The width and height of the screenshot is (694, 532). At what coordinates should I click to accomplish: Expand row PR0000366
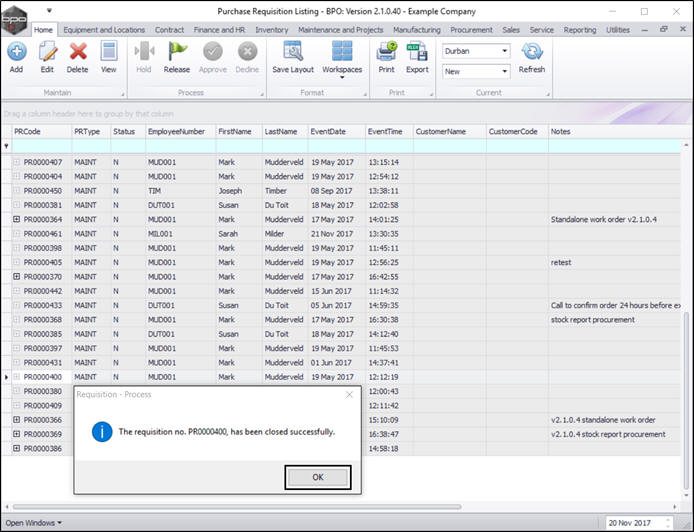pyautogui.click(x=16, y=420)
